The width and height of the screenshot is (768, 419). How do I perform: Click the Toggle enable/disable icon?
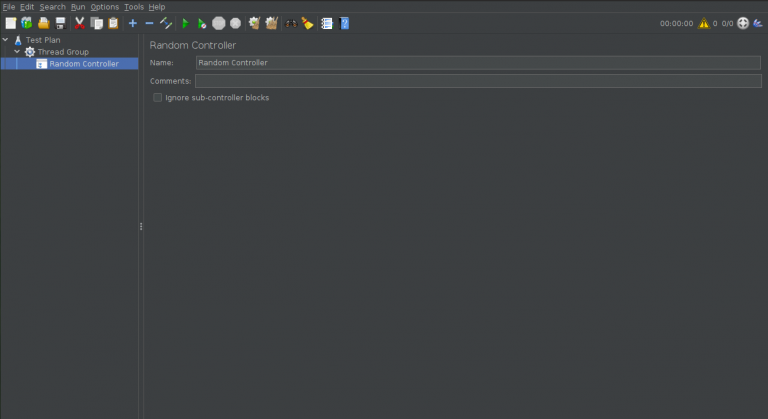click(166, 23)
